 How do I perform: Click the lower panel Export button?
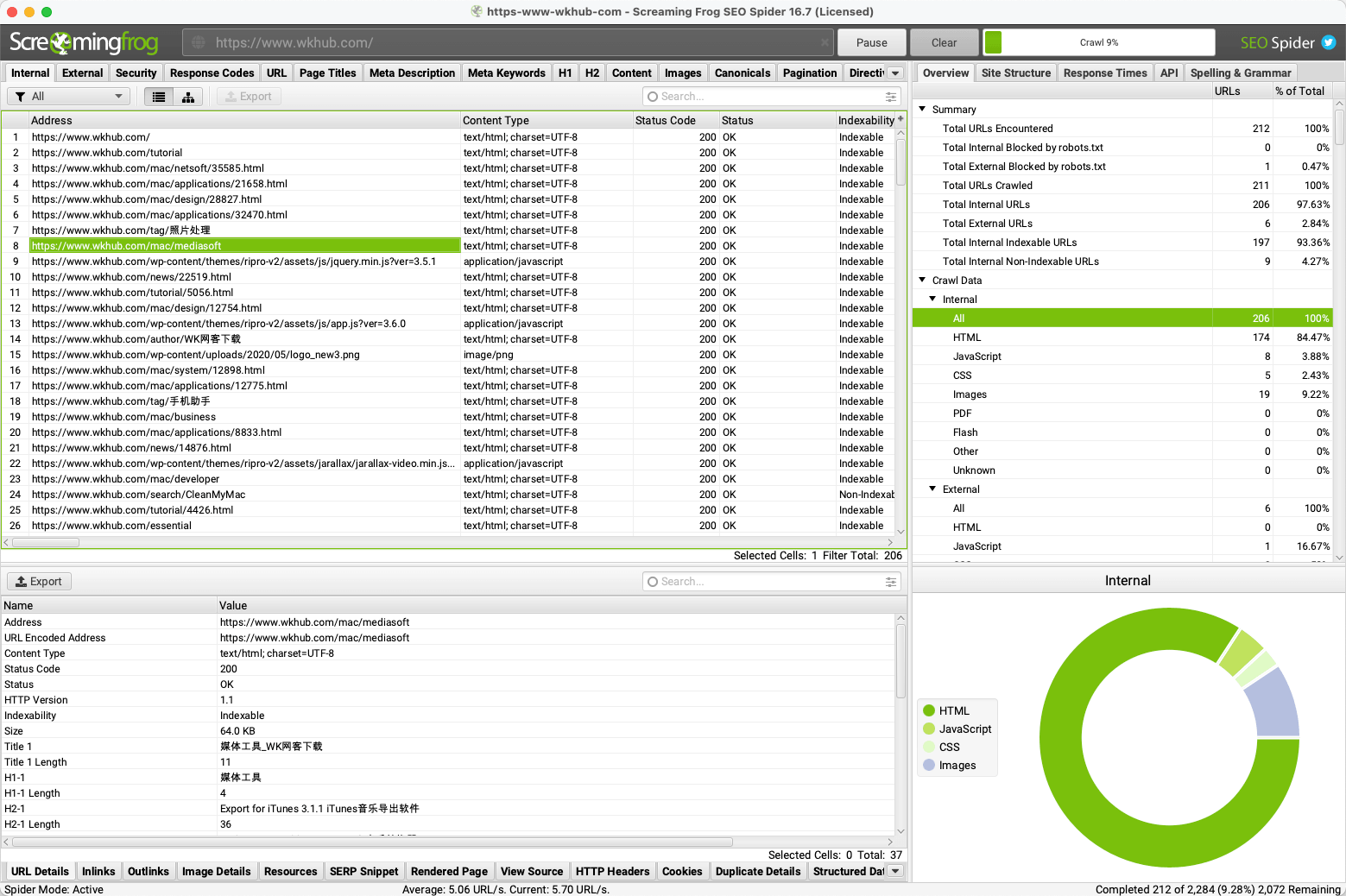coord(39,582)
